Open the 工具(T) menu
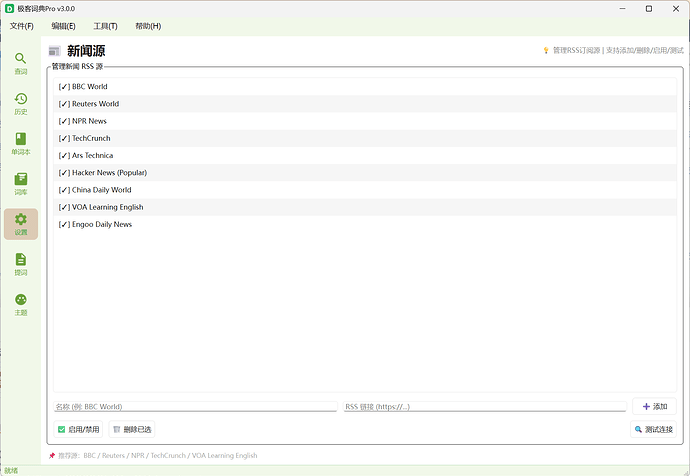 [x=105, y=26]
